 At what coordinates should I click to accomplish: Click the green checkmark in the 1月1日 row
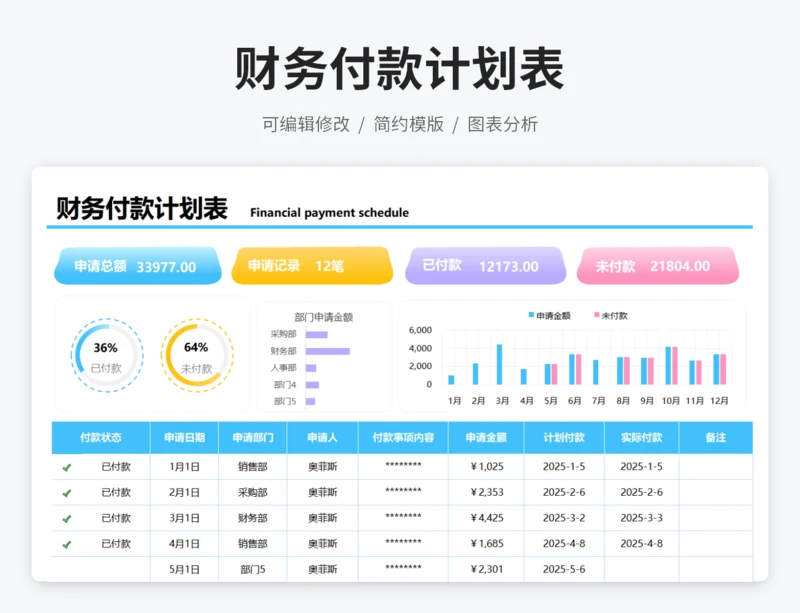(x=67, y=468)
